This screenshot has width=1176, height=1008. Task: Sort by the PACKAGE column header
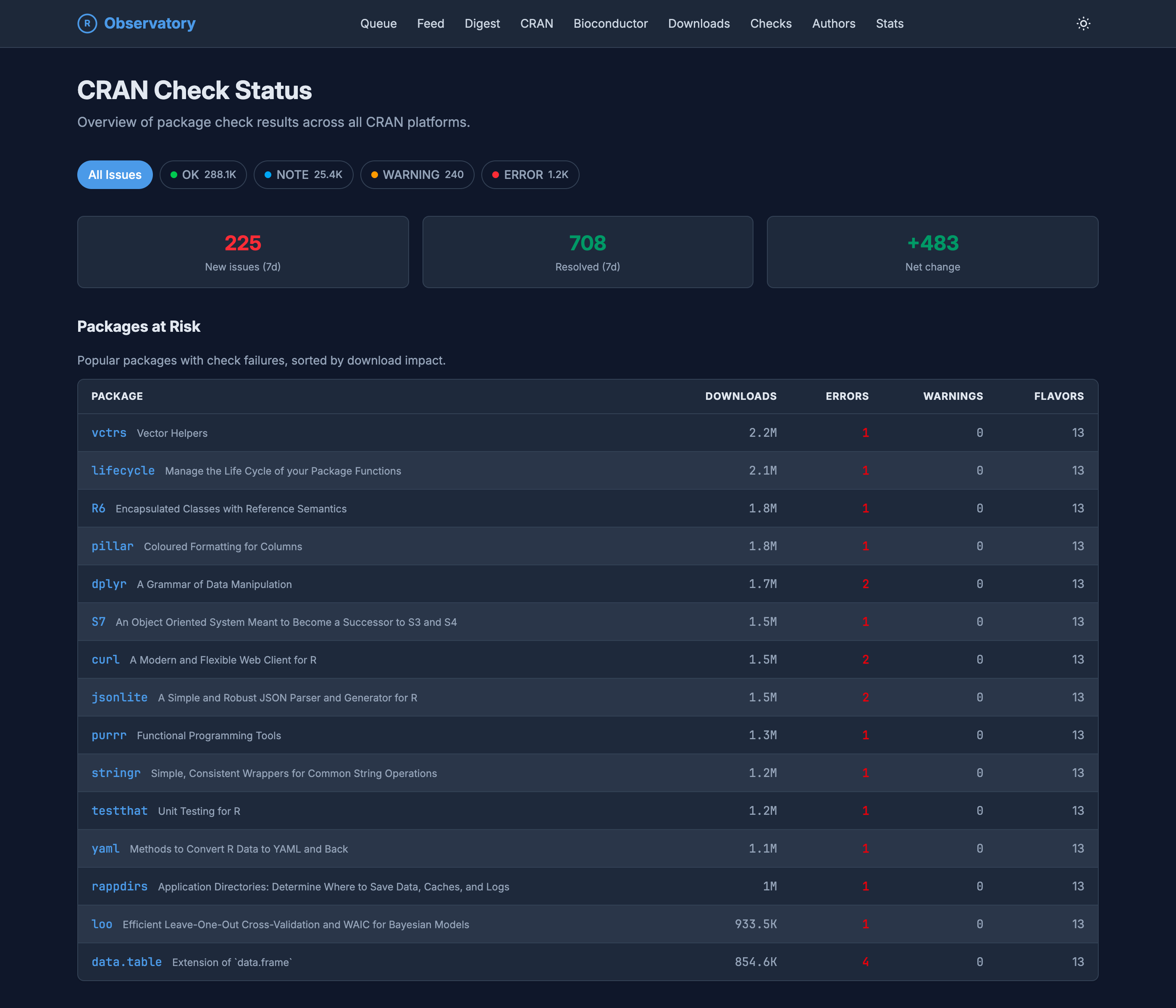click(x=117, y=396)
